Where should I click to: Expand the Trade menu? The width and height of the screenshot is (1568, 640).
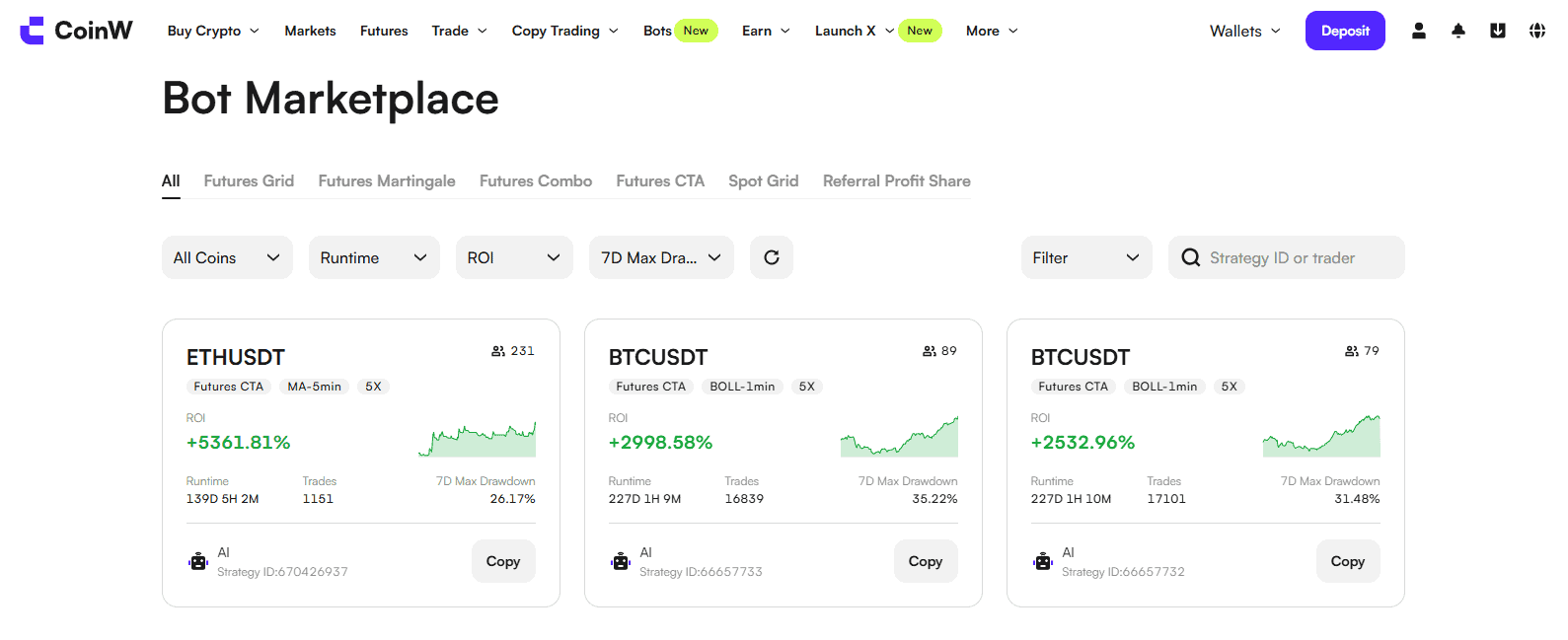[460, 31]
